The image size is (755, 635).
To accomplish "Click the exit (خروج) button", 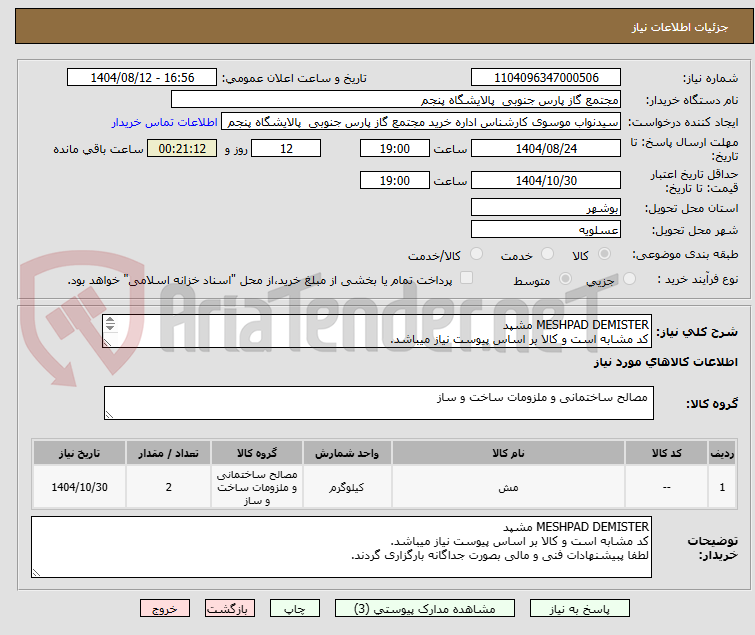I will point(165,609).
